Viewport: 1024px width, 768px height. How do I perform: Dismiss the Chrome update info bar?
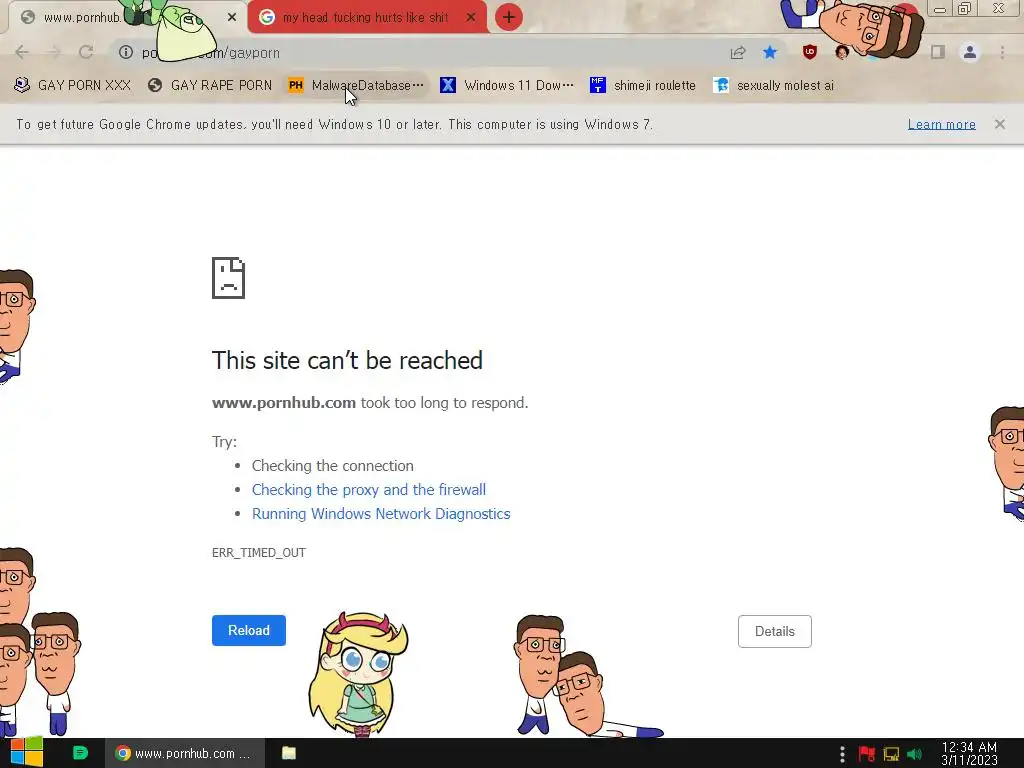[x=999, y=124]
